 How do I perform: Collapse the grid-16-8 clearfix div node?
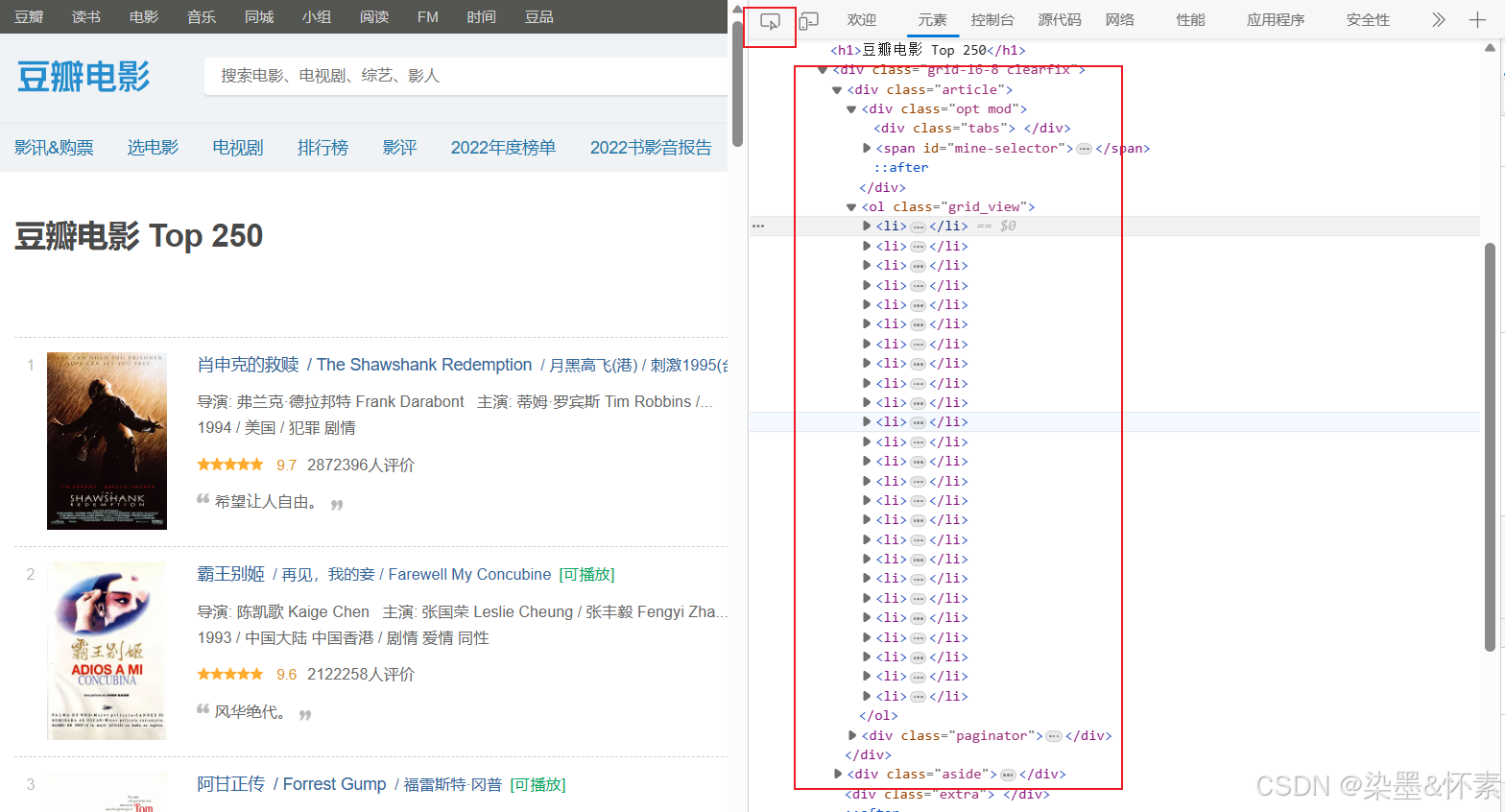823,70
